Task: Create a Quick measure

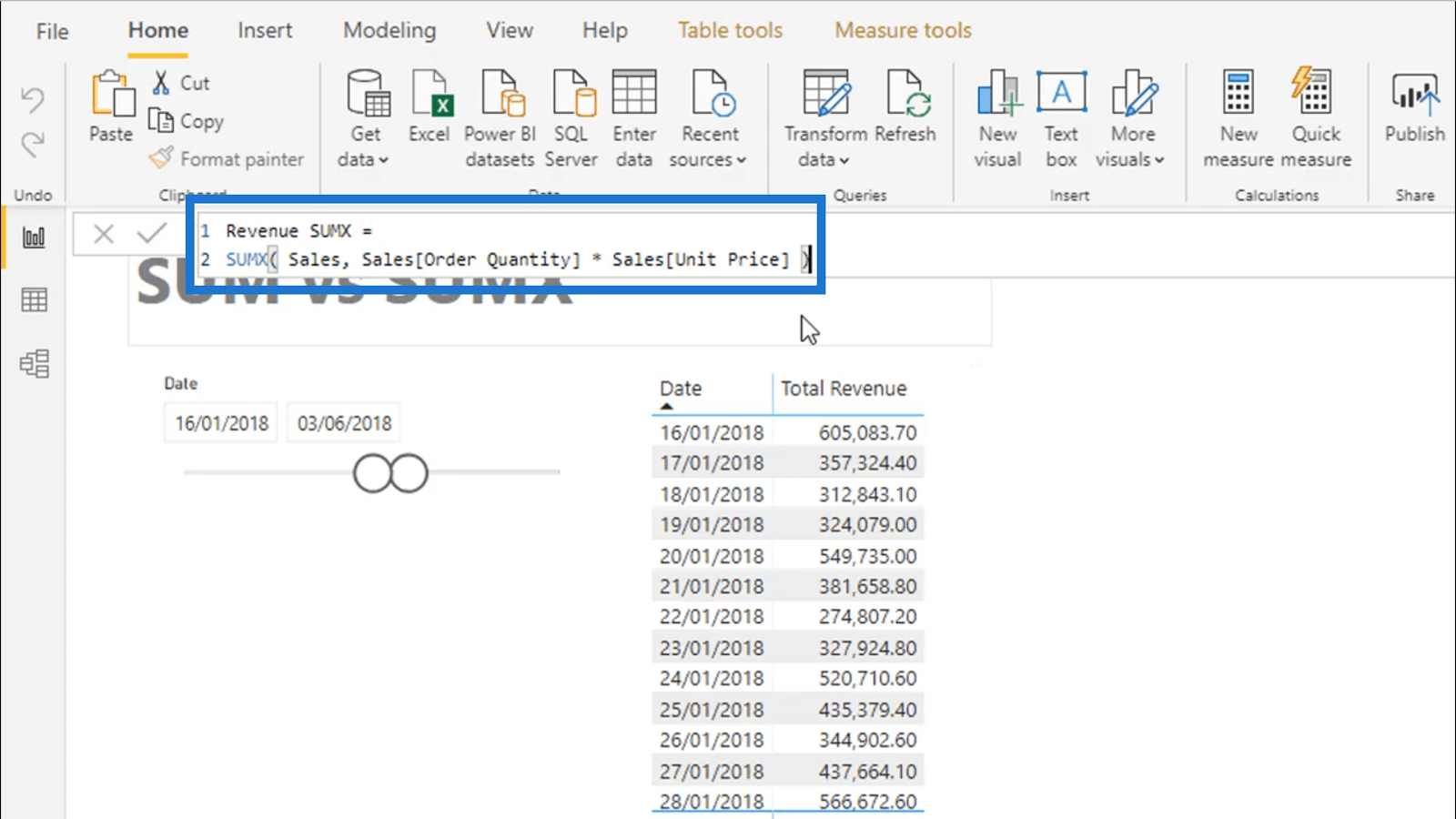Action: 1316,119
